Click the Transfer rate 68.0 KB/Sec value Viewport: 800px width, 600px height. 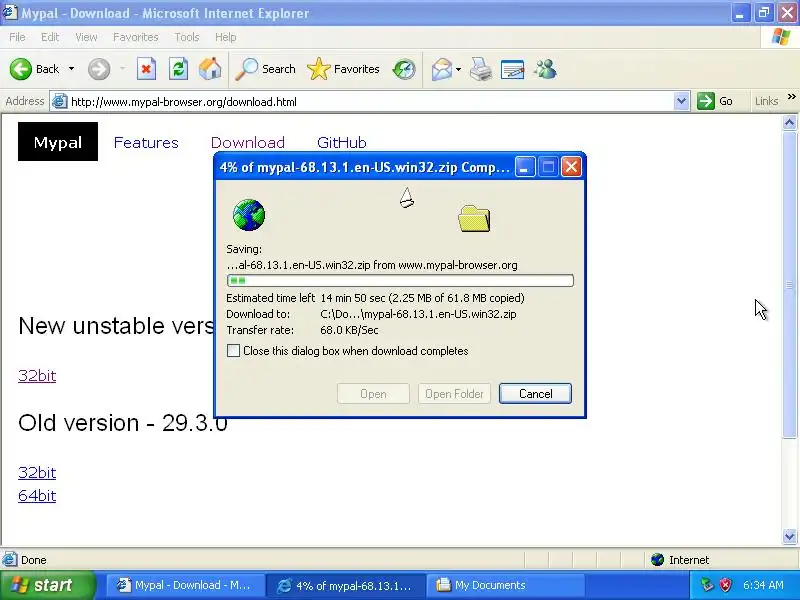pos(349,330)
